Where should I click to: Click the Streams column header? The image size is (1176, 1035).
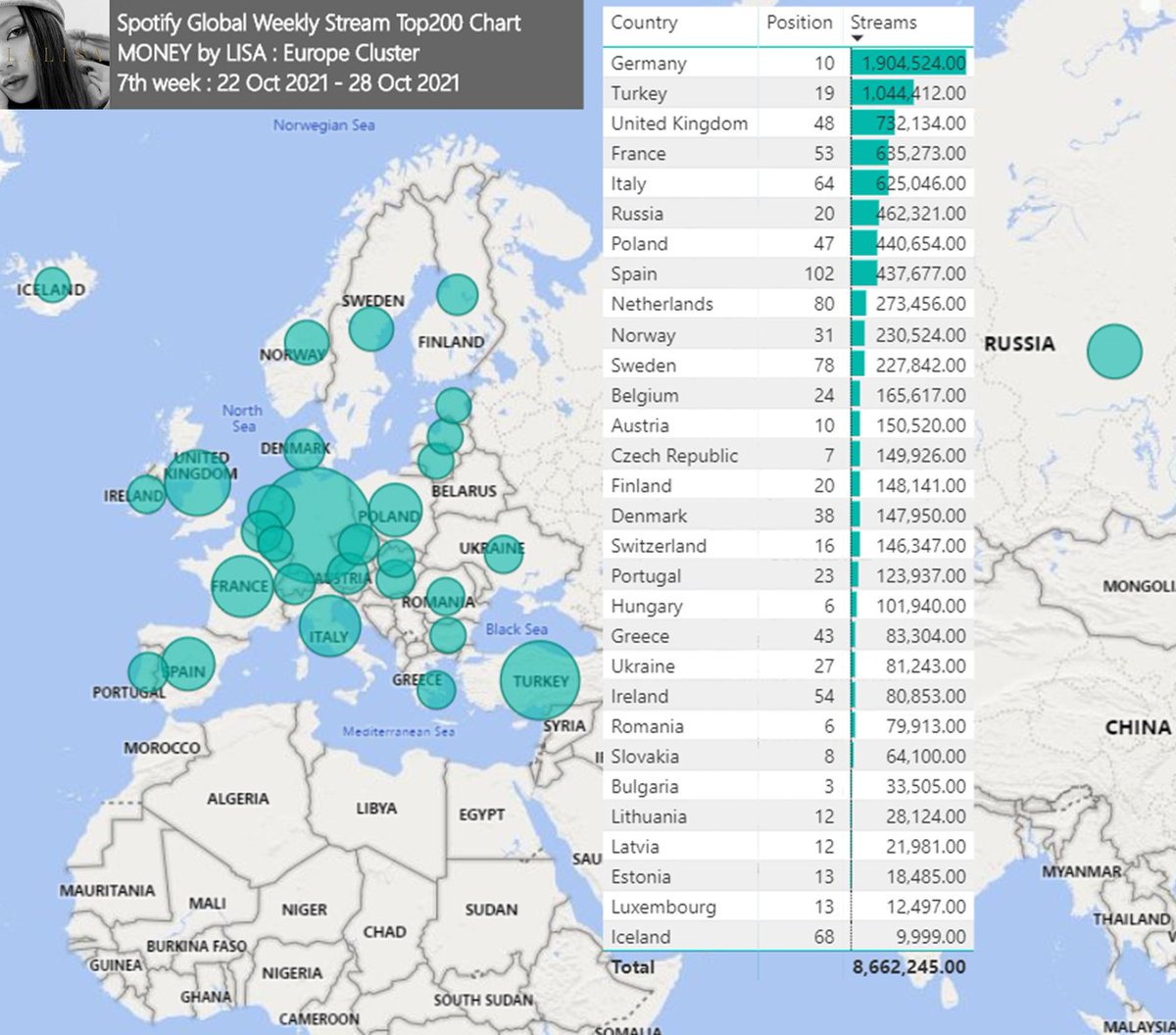[884, 23]
